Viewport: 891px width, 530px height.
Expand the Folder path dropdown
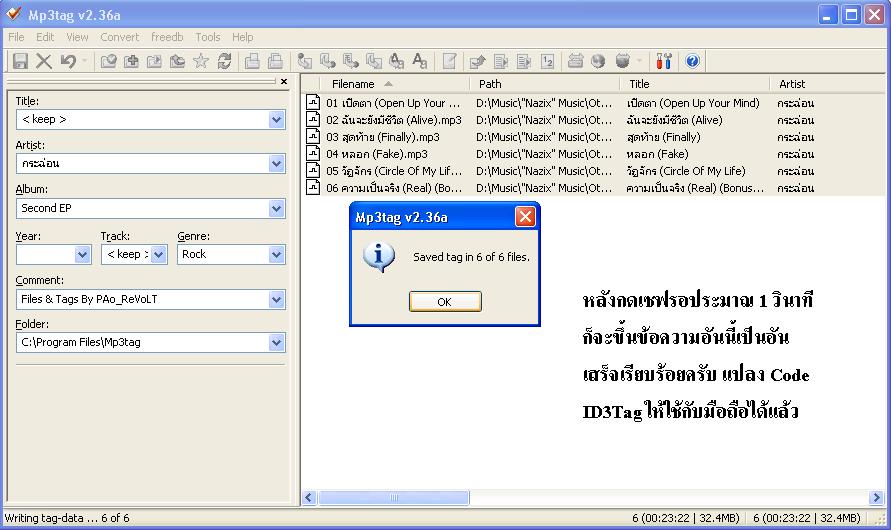tap(276, 343)
